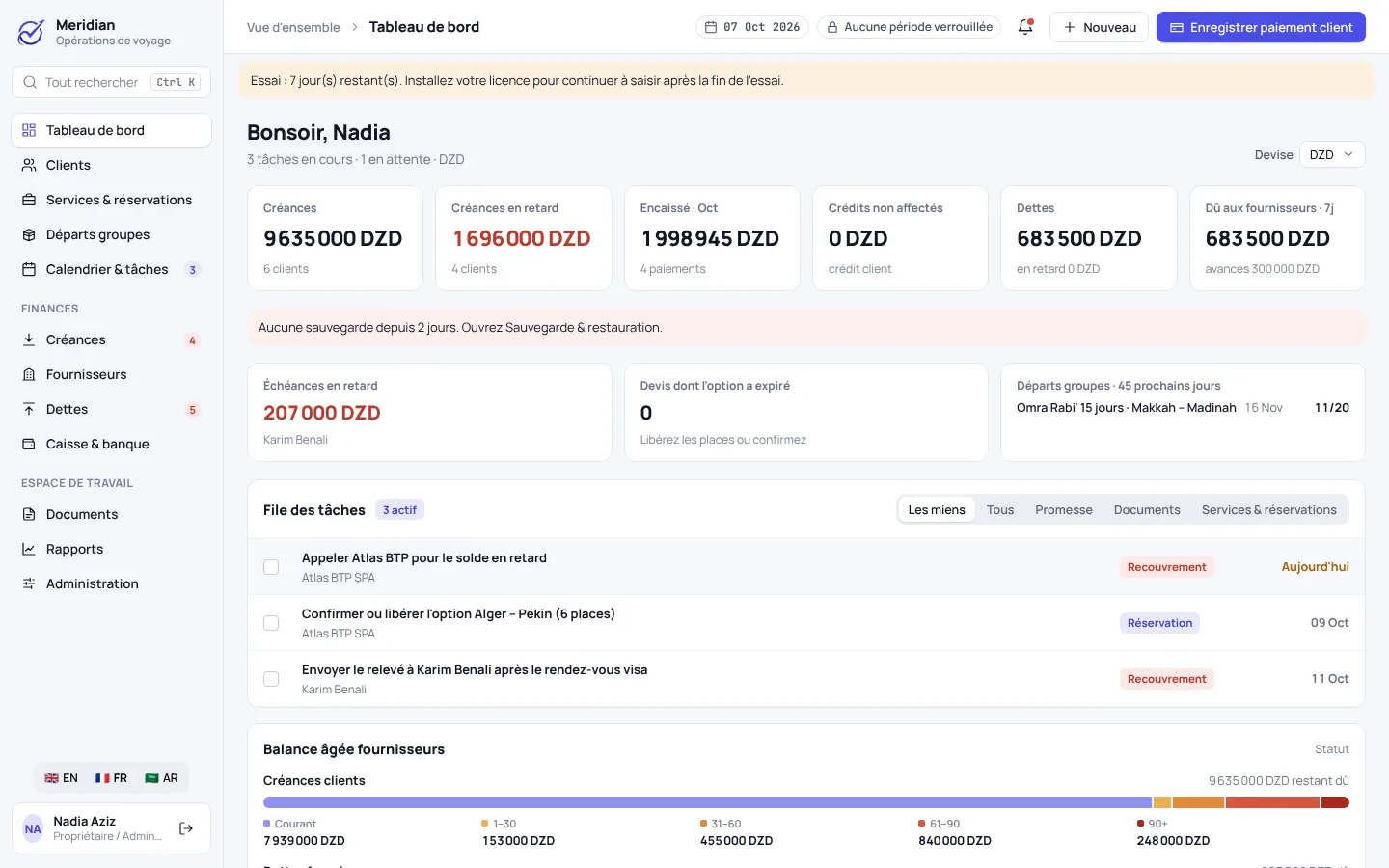Switch language to AR
Viewport: 1389px width, 868px height.
pyautogui.click(x=161, y=778)
